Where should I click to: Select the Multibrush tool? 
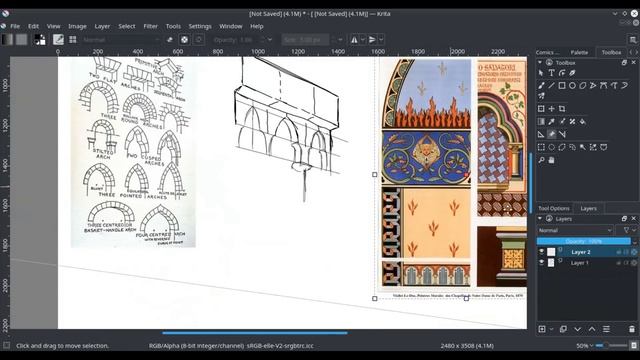click(541, 96)
